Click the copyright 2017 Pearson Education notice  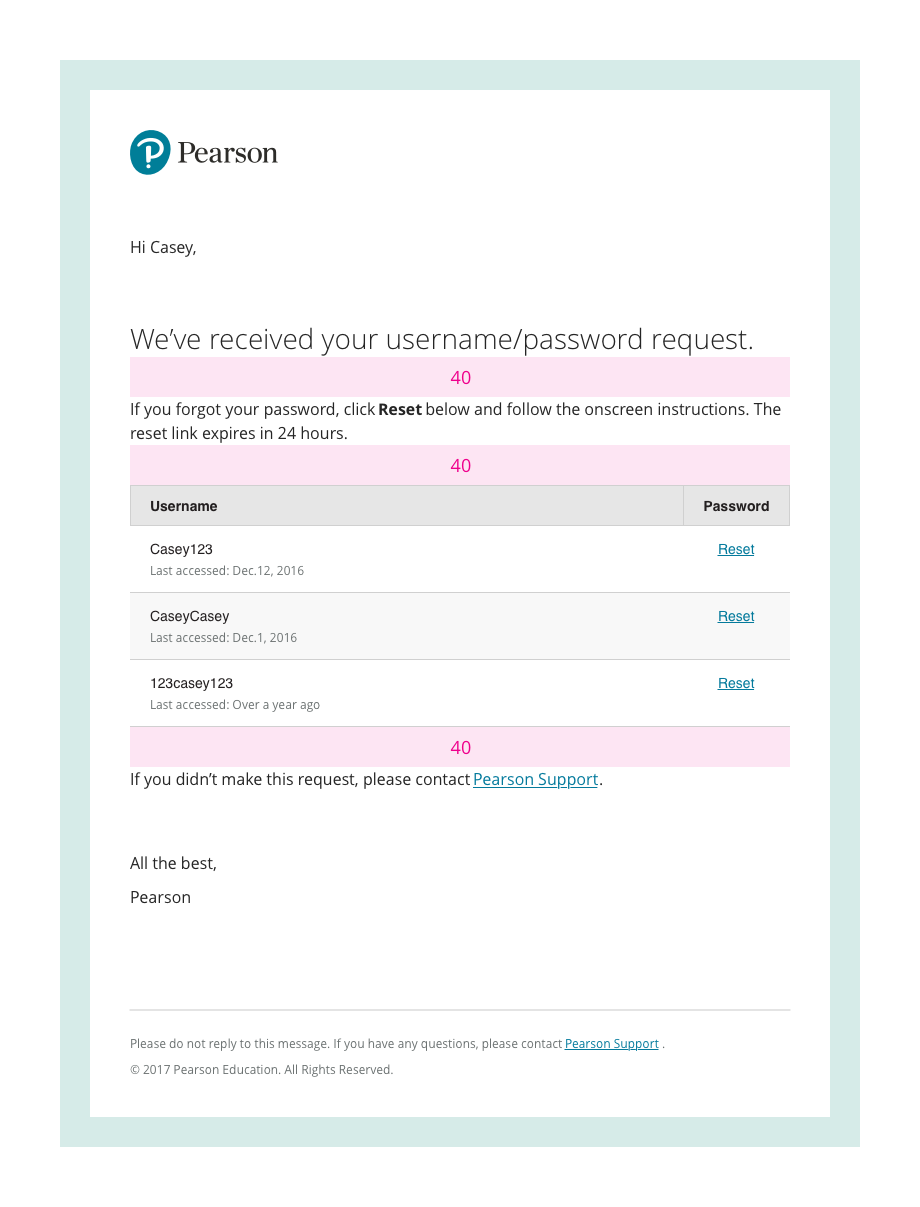coord(261,1069)
